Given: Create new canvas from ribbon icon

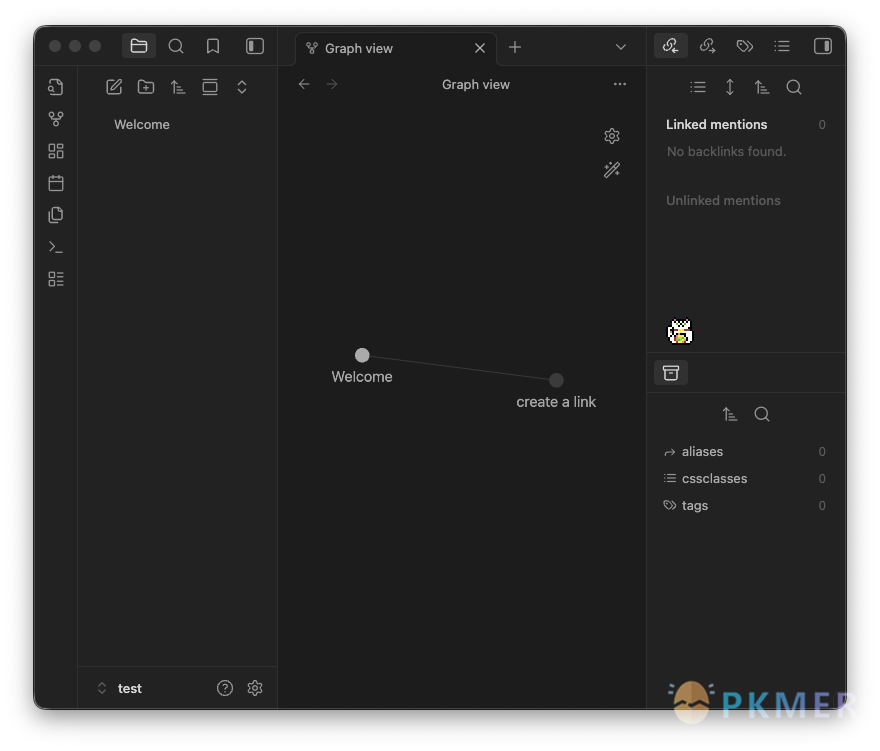Looking at the screenshot, I should (x=56, y=150).
